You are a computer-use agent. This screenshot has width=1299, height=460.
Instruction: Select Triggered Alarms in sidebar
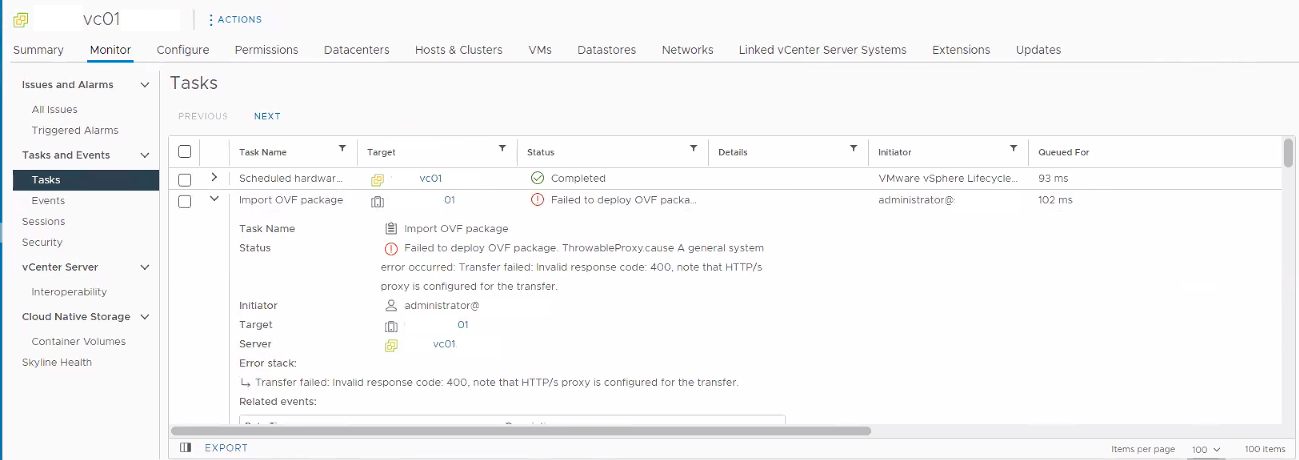click(75, 131)
